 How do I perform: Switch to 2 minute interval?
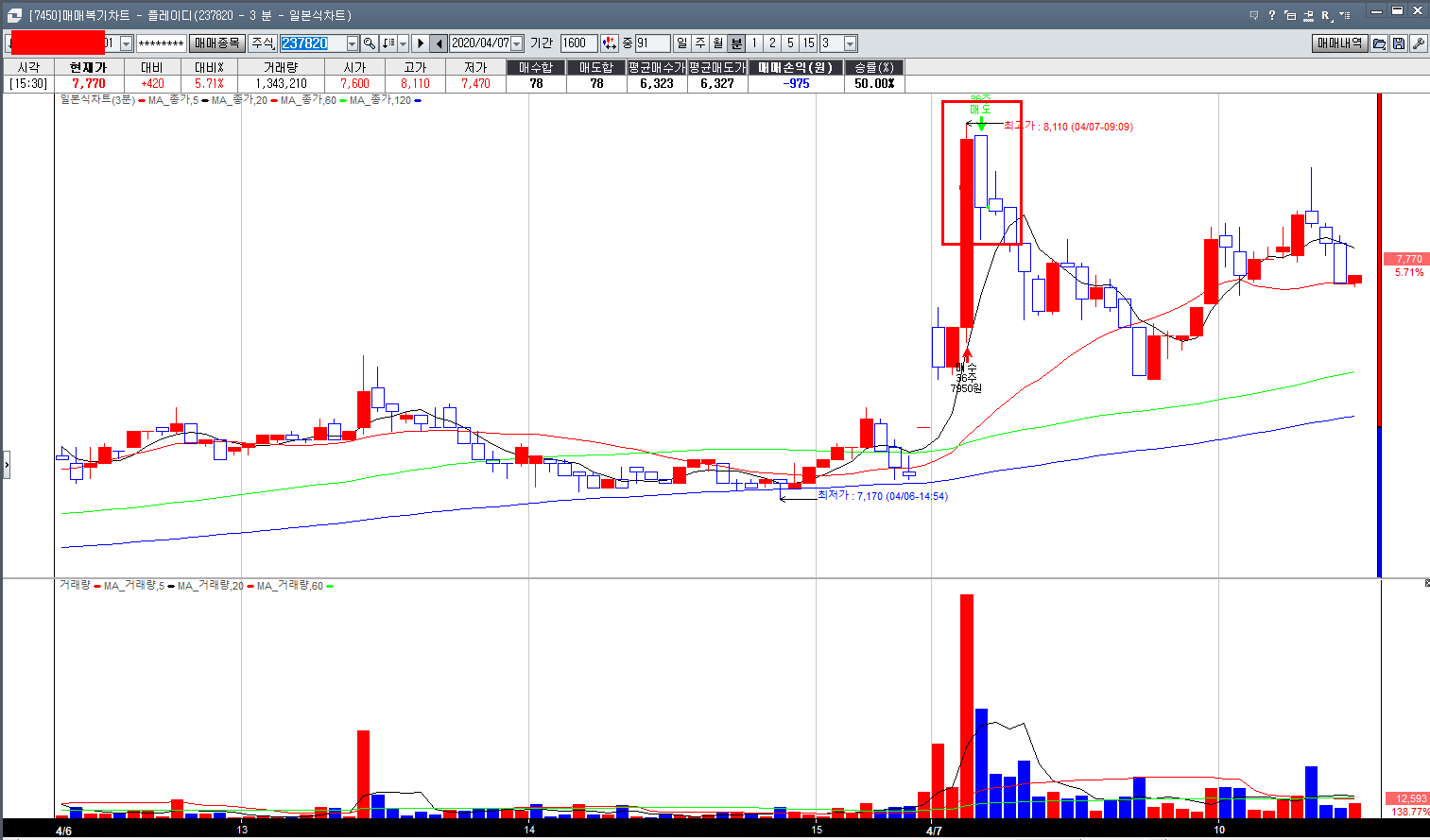point(772,43)
